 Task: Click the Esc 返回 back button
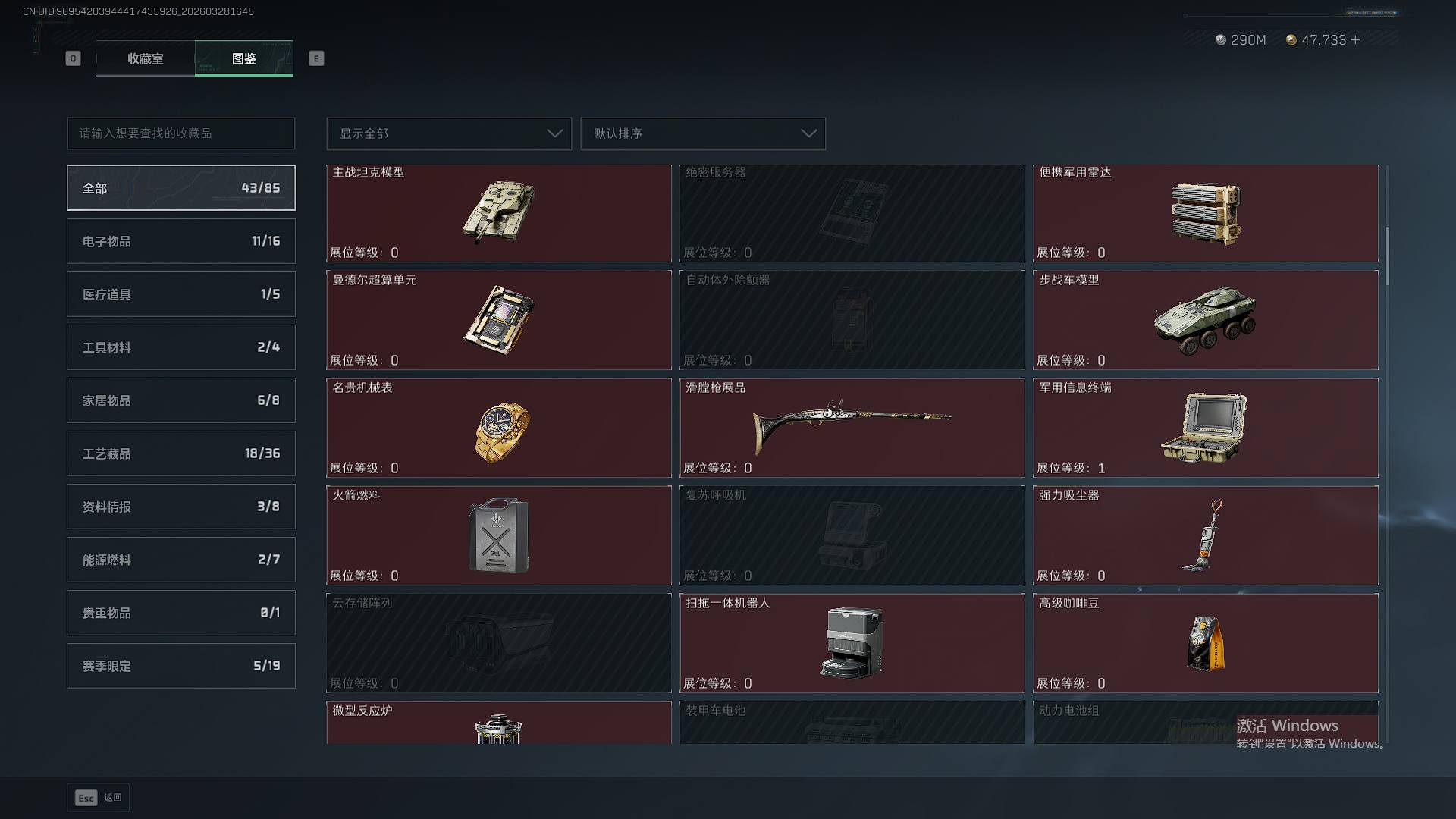pos(99,798)
